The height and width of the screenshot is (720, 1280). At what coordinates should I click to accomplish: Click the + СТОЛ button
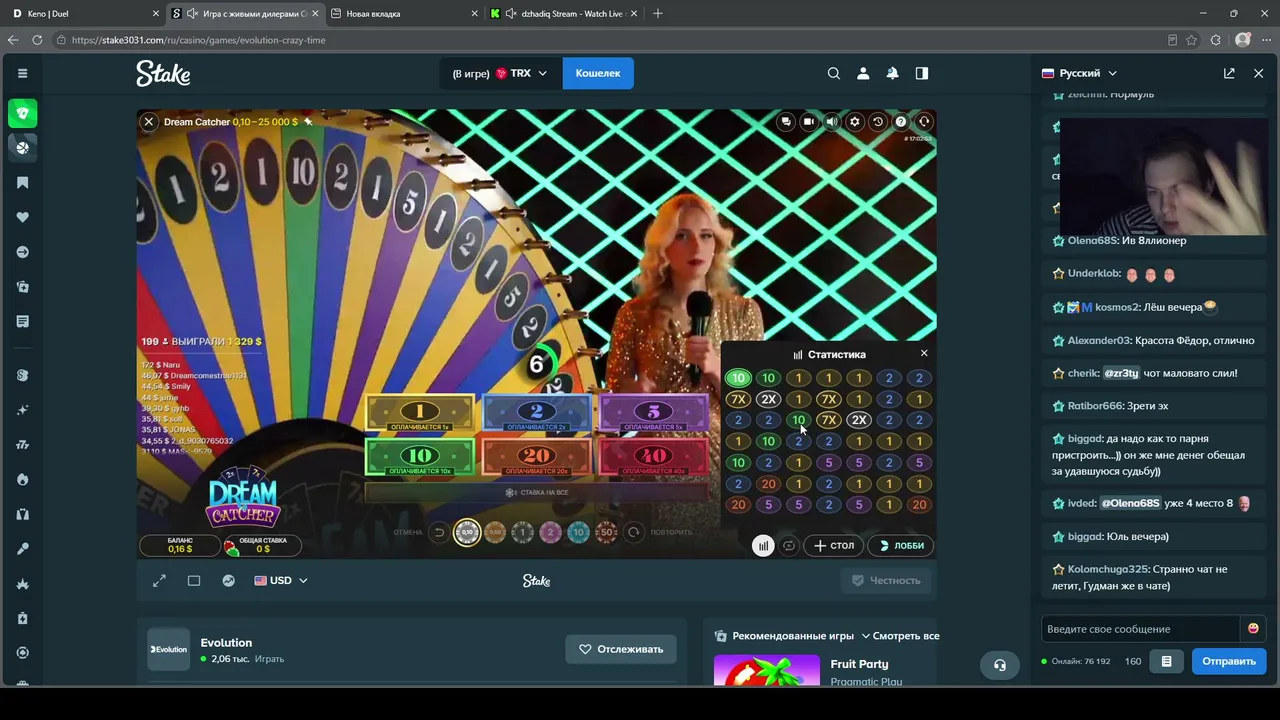point(834,546)
